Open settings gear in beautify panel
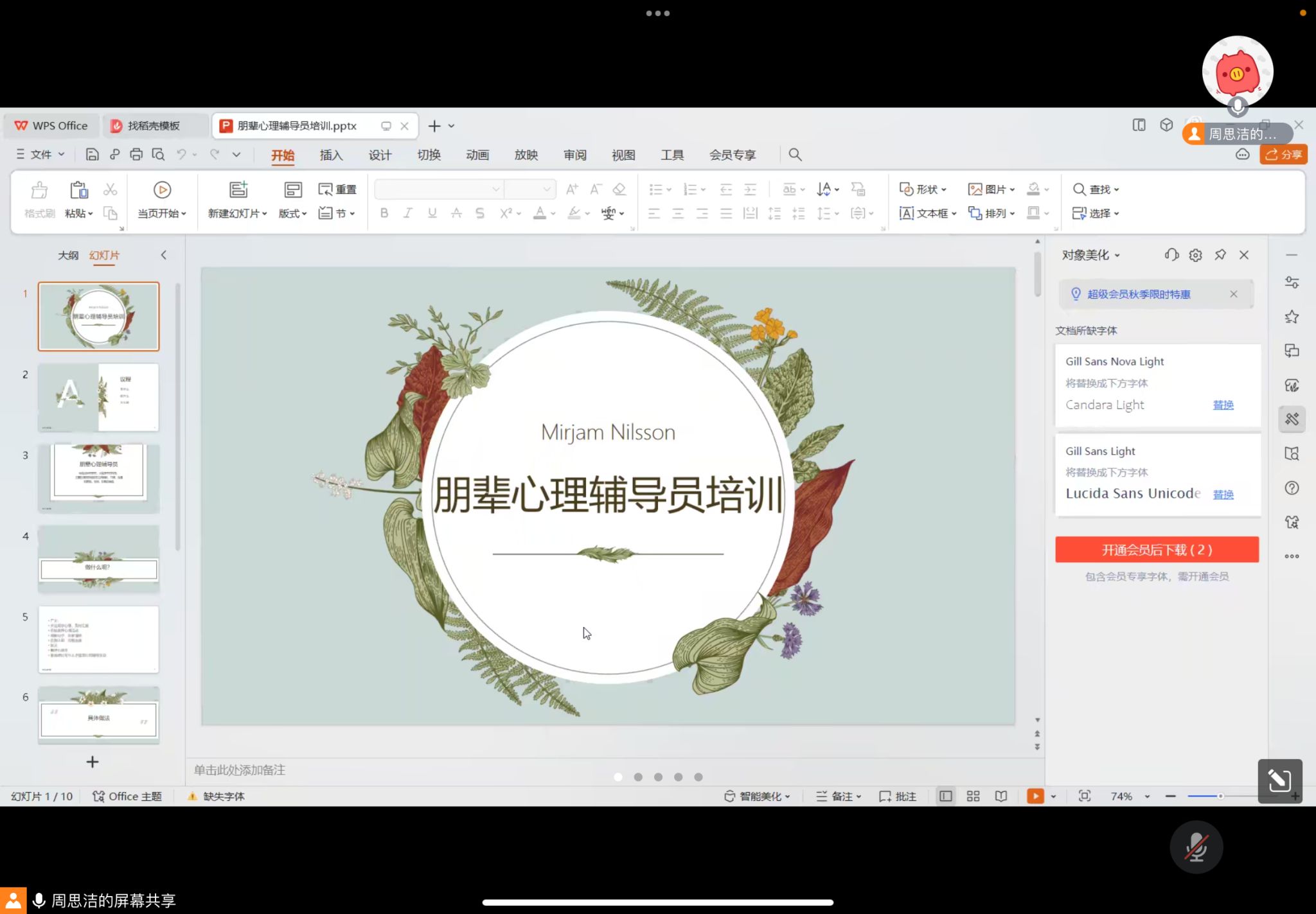 (x=1195, y=255)
